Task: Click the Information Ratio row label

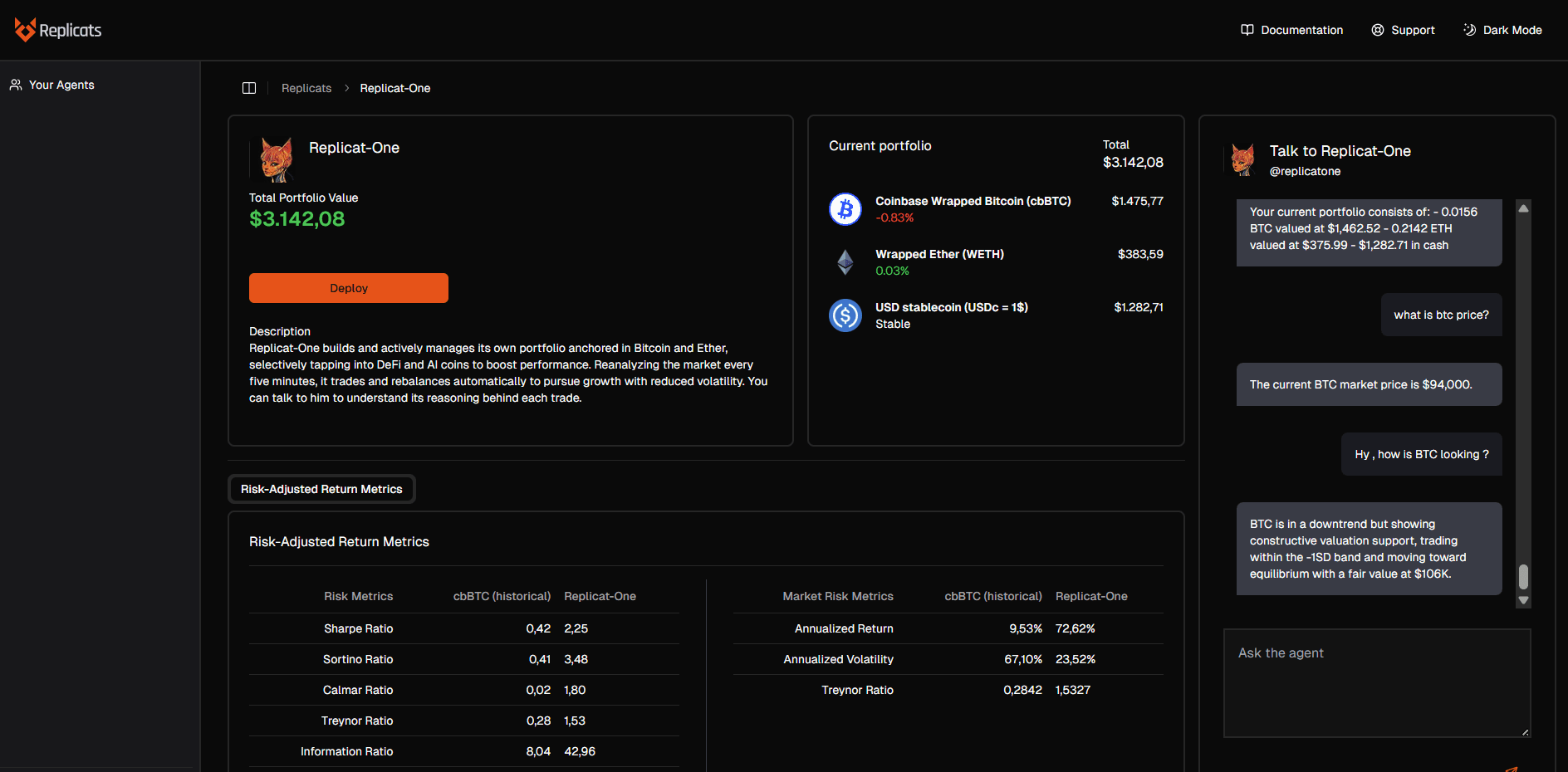Action: click(x=347, y=751)
